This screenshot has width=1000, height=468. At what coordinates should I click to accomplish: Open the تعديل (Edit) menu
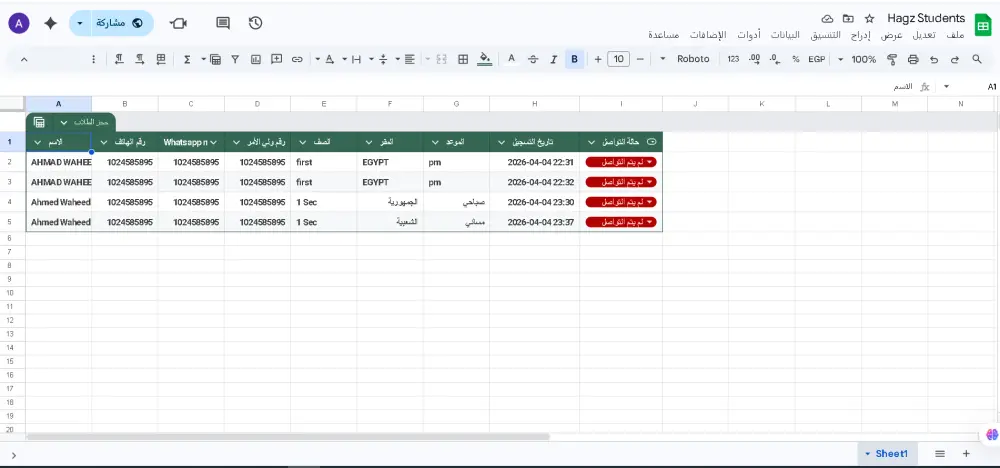click(x=924, y=35)
